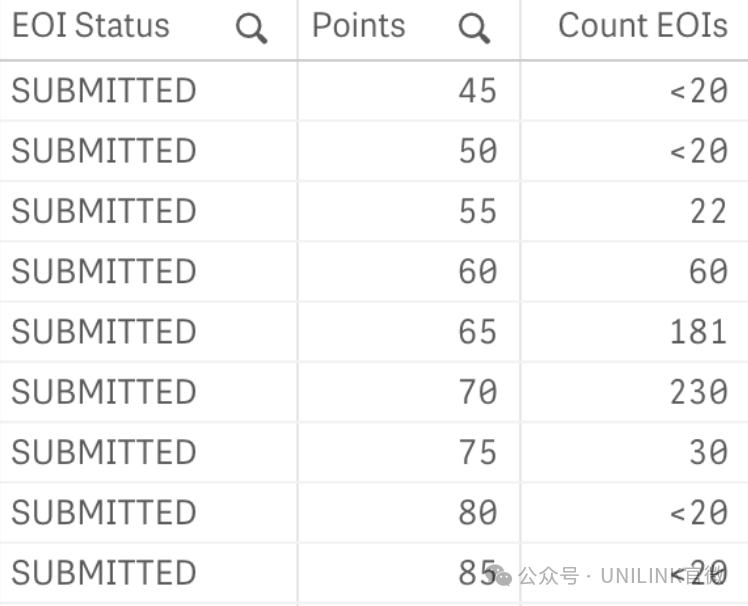748x606 pixels.
Task: Click the <20 count in the 45 points row
Action: (699, 91)
